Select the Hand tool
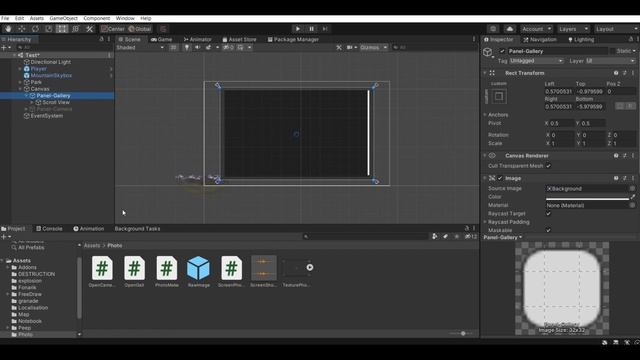The width and height of the screenshot is (640, 360). [x=8, y=29]
